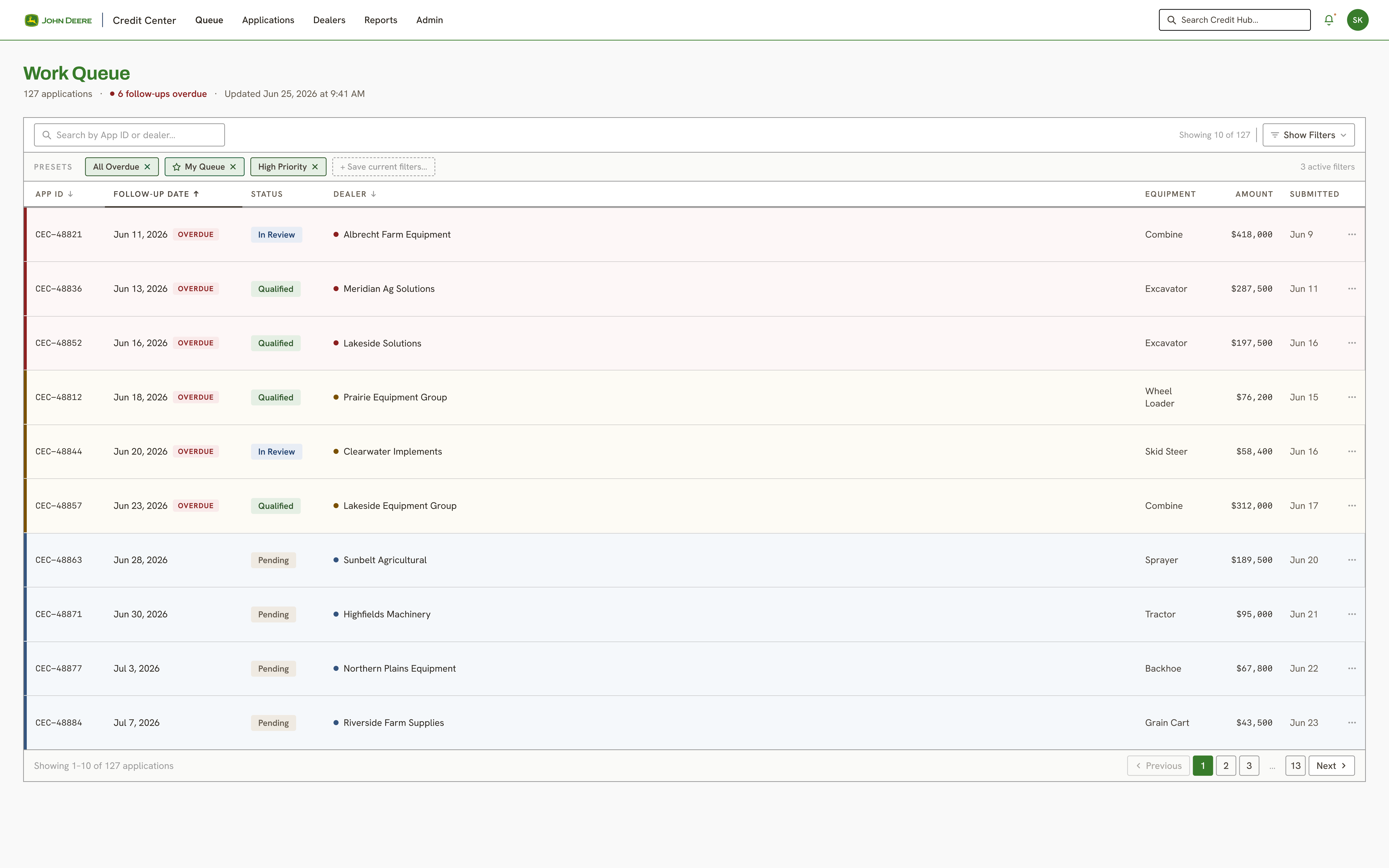Open more options for Sunbelt Agricultural row
Screen dimensions: 1389x868
[1352, 560]
